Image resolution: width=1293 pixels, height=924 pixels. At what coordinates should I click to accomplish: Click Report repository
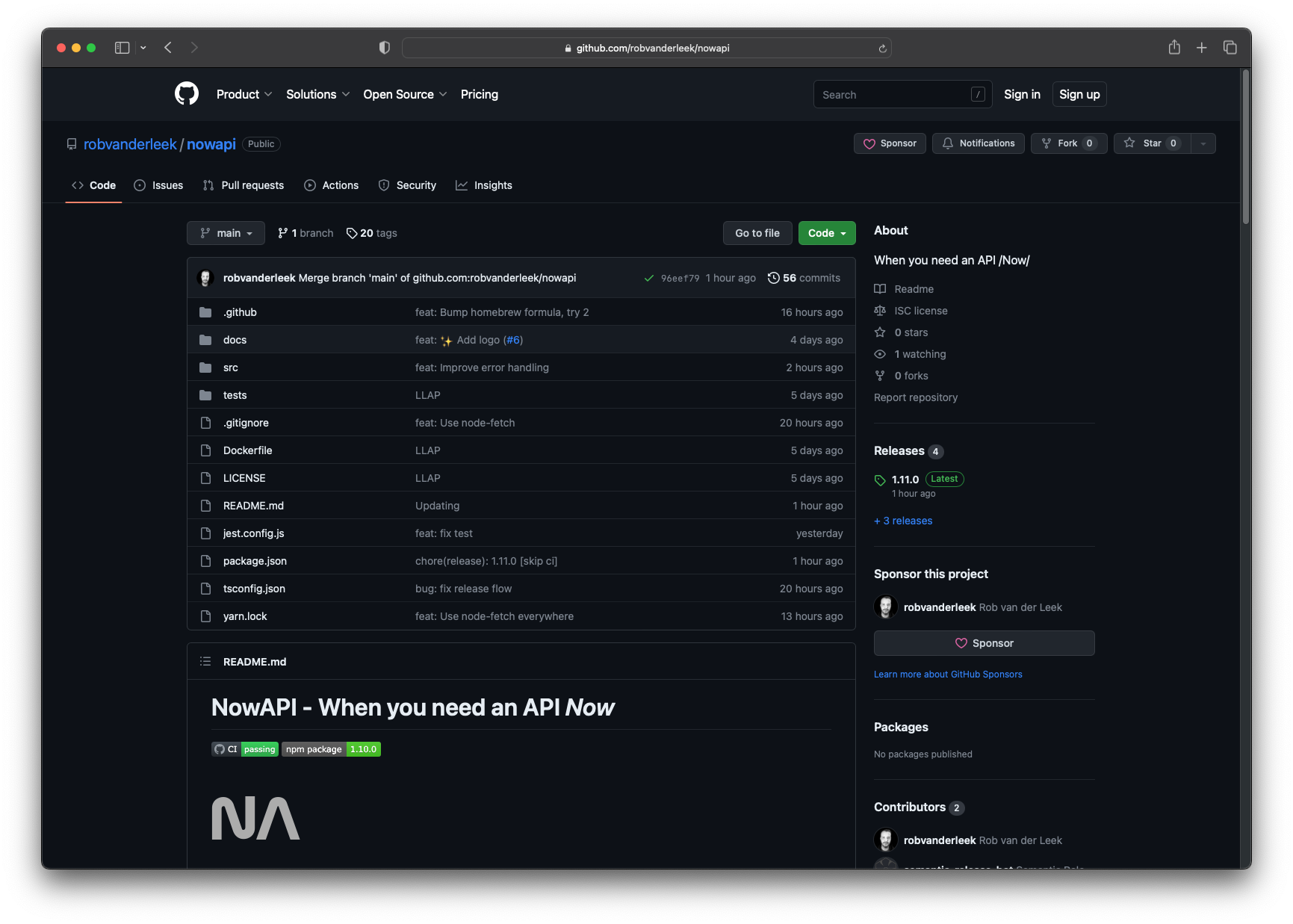click(x=916, y=397)
